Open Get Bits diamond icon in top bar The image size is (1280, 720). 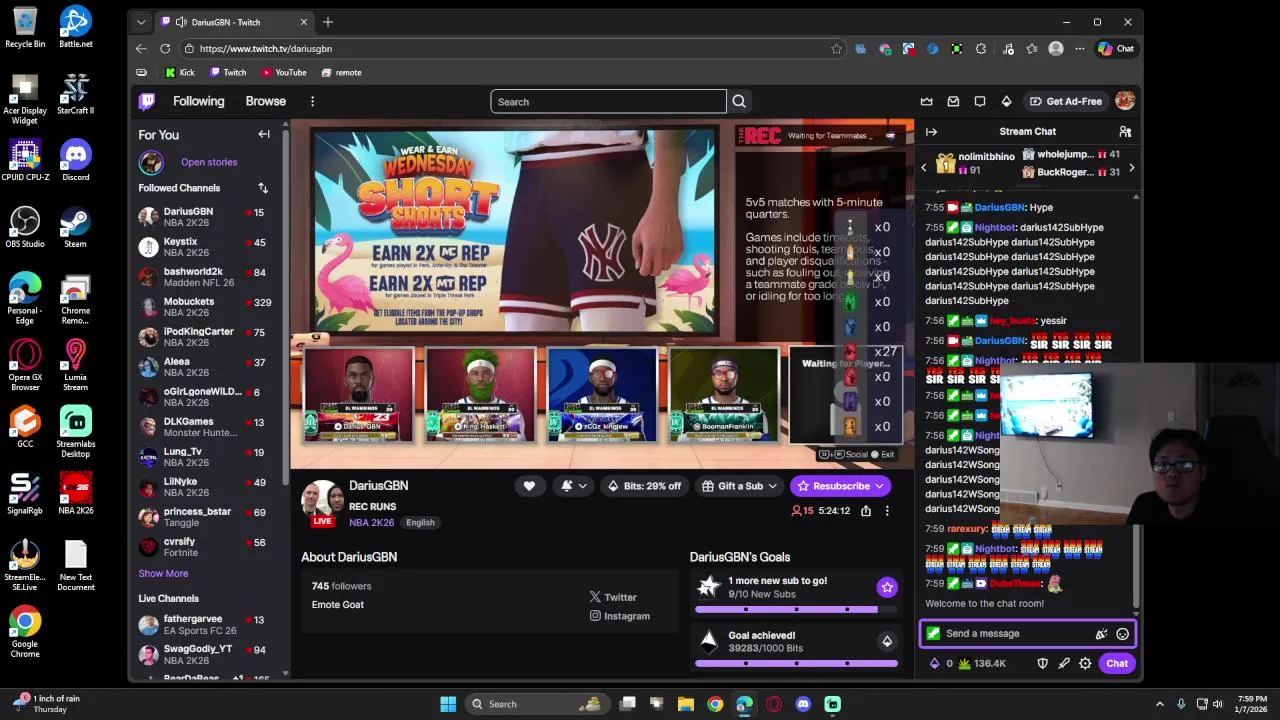coord(1006,101)
